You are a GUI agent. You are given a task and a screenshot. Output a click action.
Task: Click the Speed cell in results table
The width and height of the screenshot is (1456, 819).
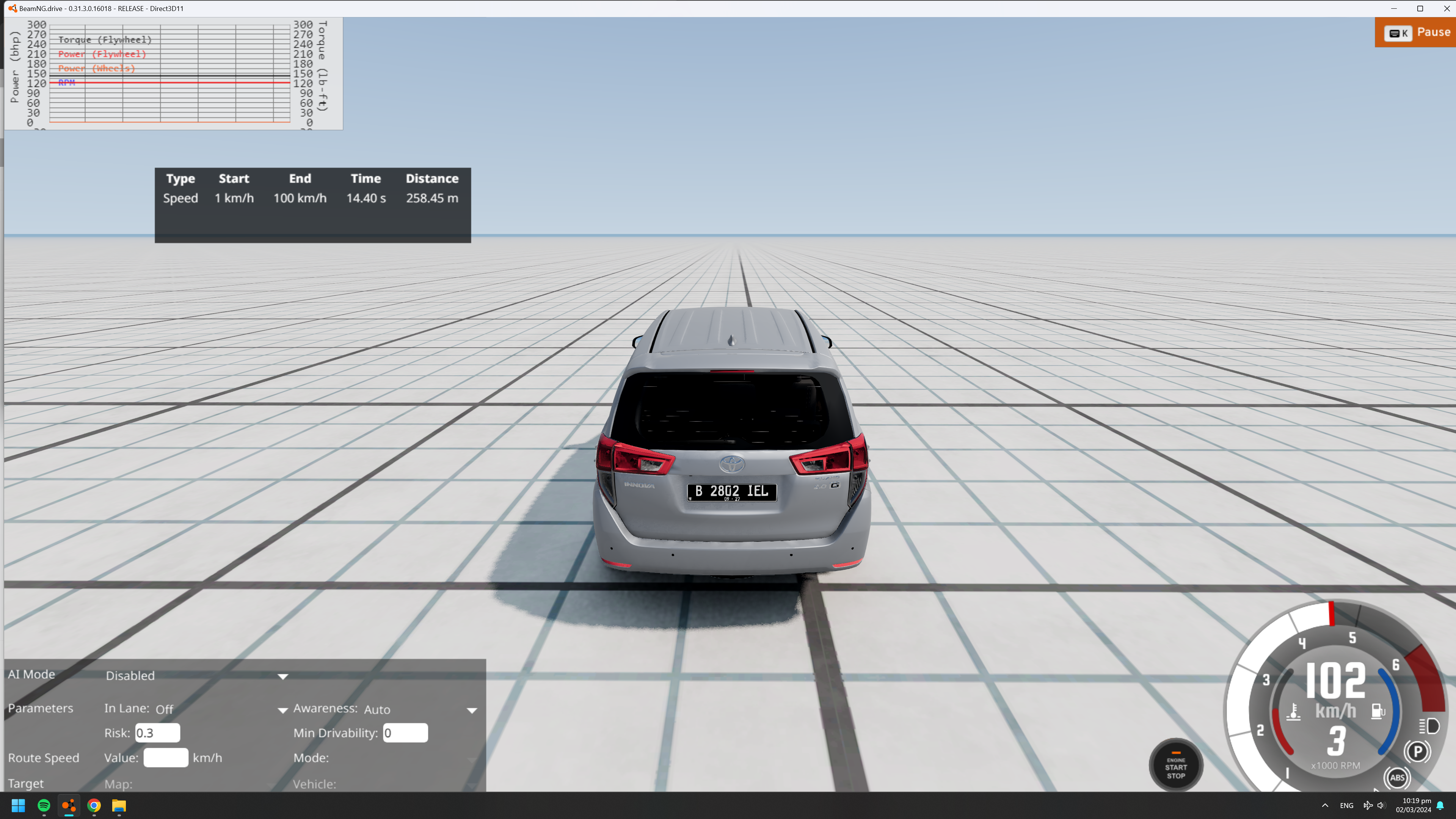coord(180,198)
